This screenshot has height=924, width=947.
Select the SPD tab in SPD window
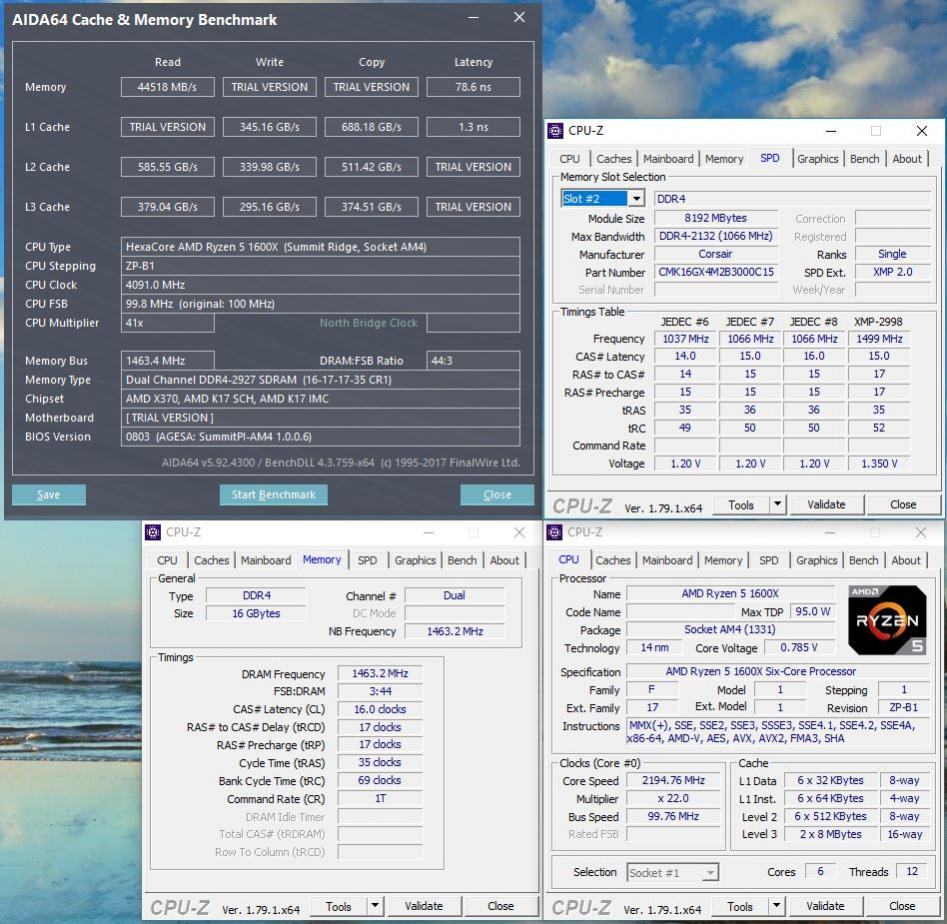[x=769, y=158]
